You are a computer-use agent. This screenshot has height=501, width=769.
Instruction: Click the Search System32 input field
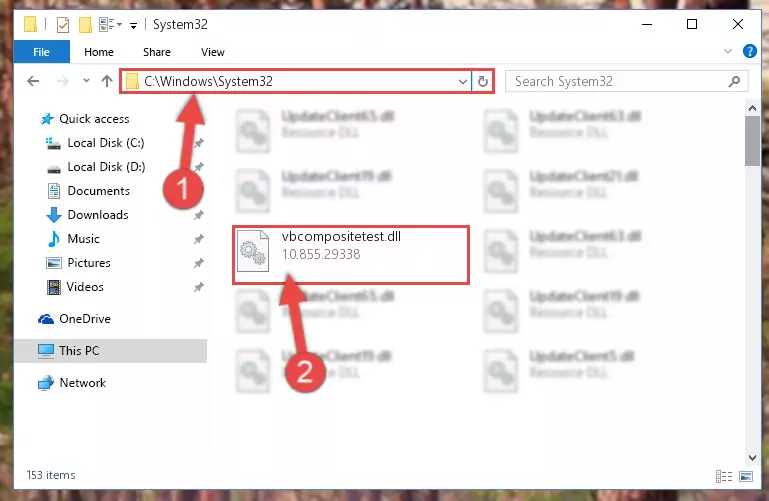point(618,81)
